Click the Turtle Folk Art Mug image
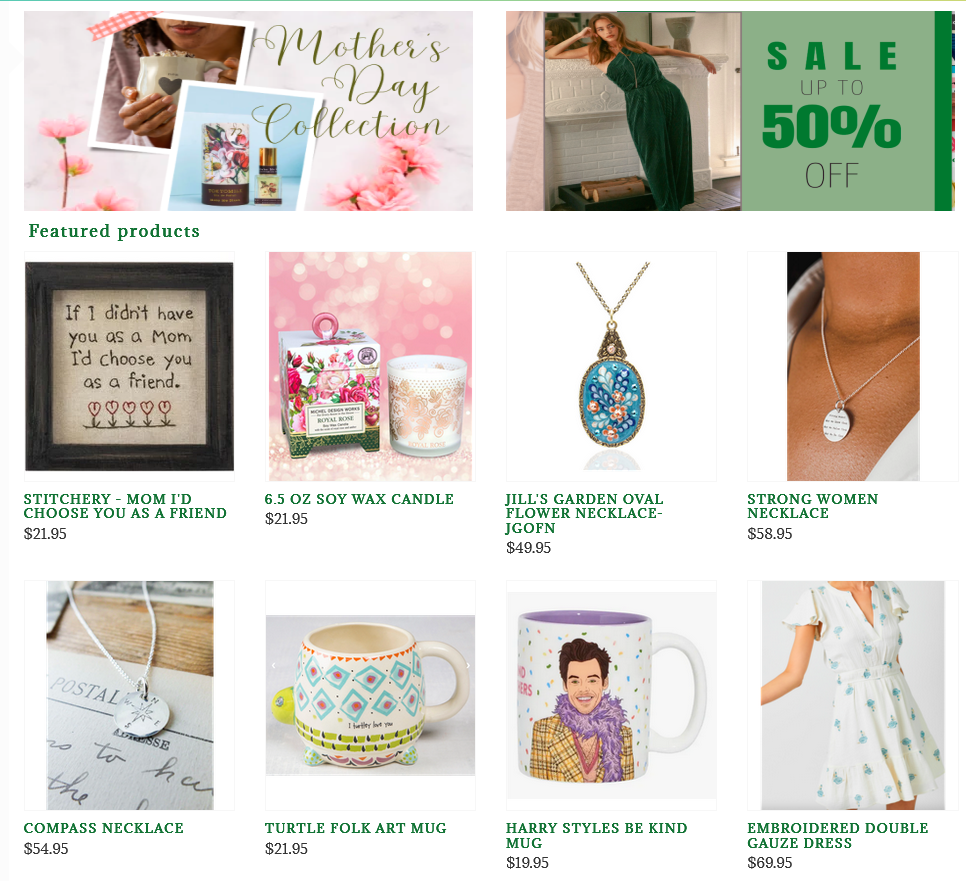The image size is (966, 881). point(370,695)
